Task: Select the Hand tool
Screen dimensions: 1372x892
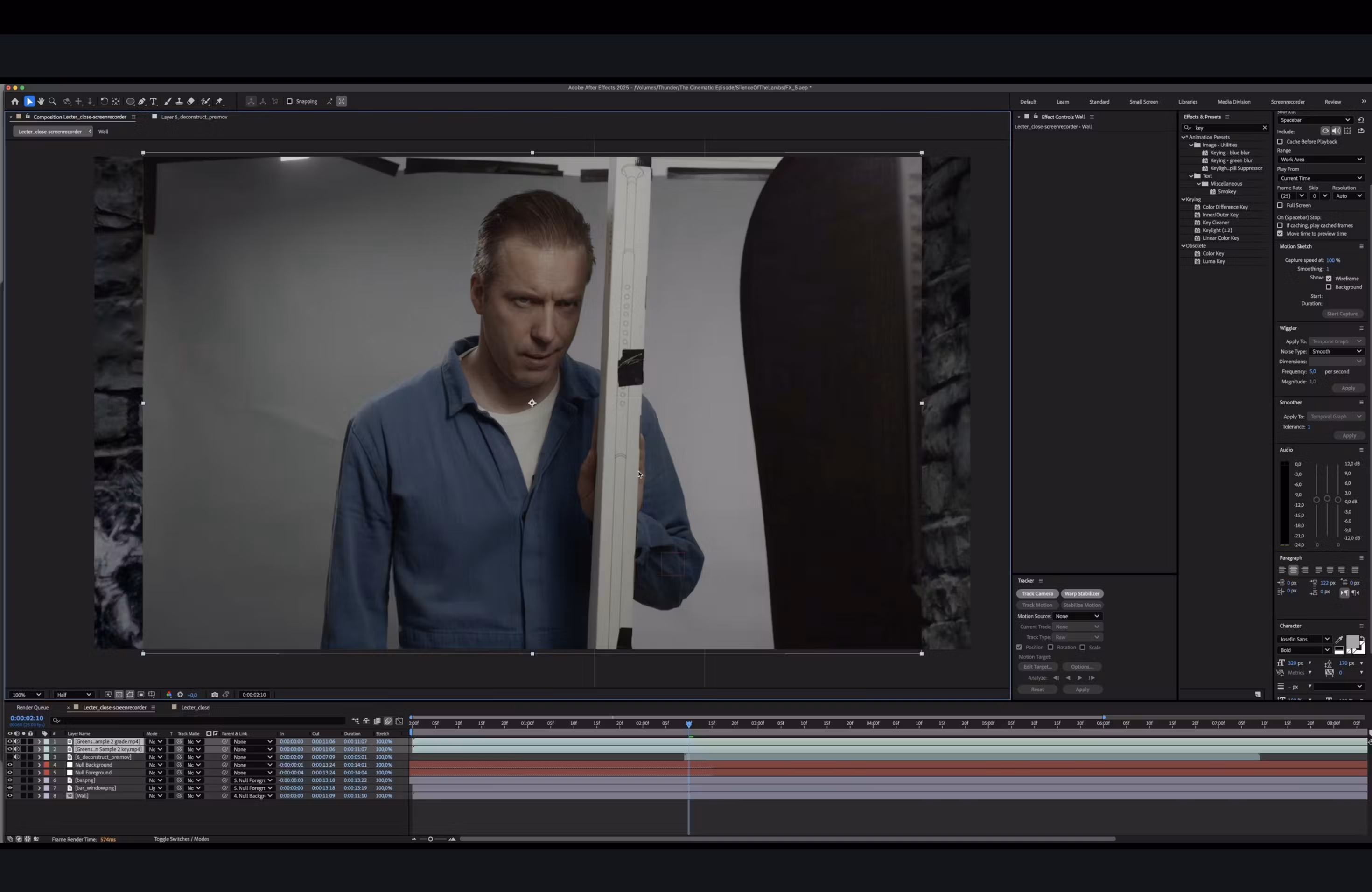Action: tap(41, 101)
